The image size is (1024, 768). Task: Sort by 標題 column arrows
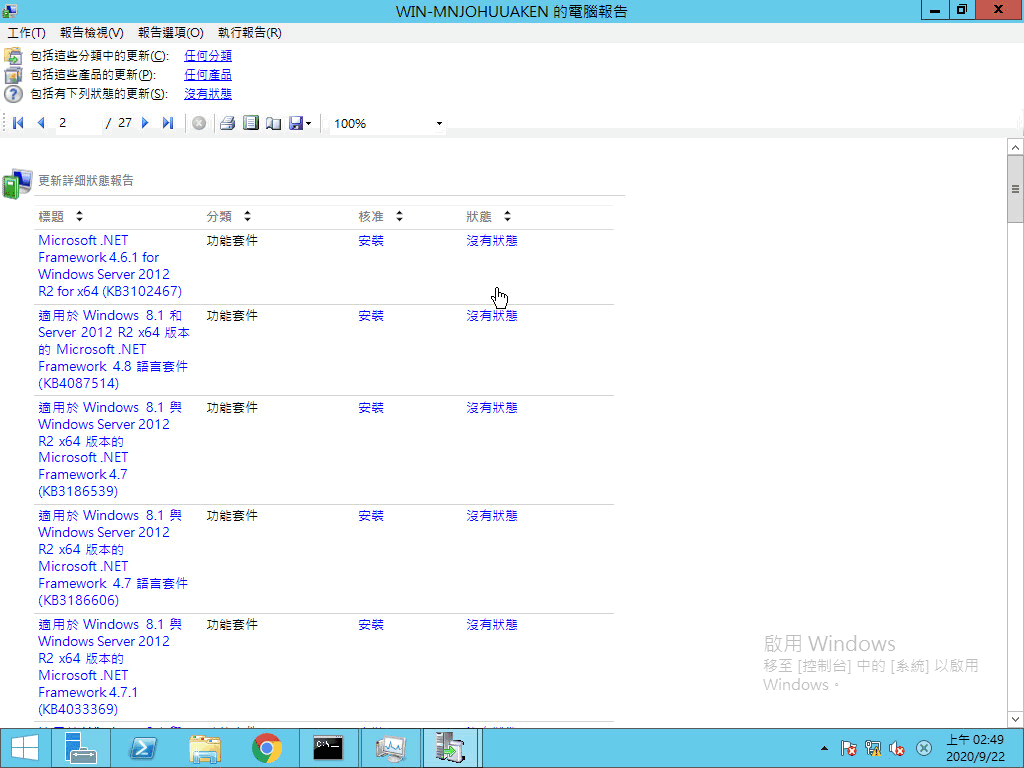tap(79, 216)
